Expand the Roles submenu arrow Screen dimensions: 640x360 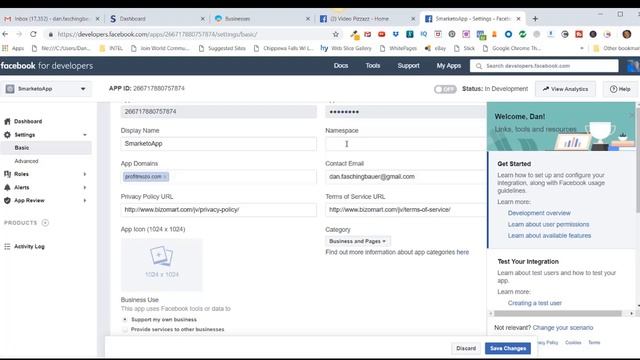tap(85, 174)
